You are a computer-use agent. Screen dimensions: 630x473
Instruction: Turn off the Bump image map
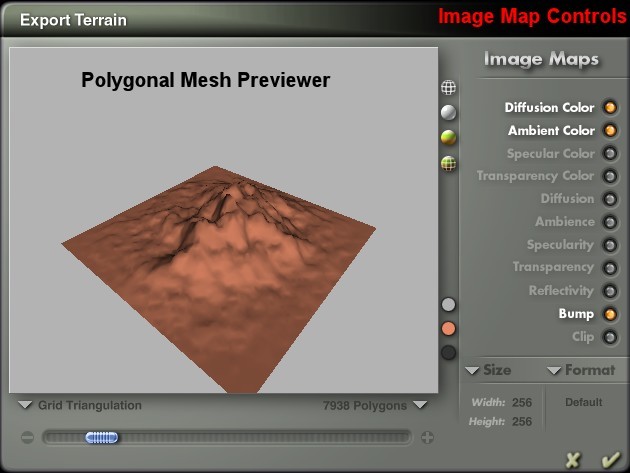coord(609,314)
